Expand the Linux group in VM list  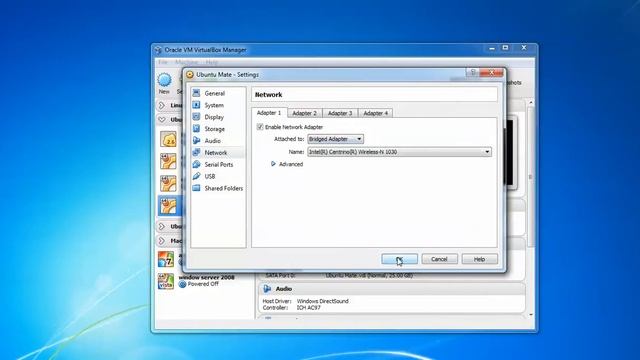point(162,105)
